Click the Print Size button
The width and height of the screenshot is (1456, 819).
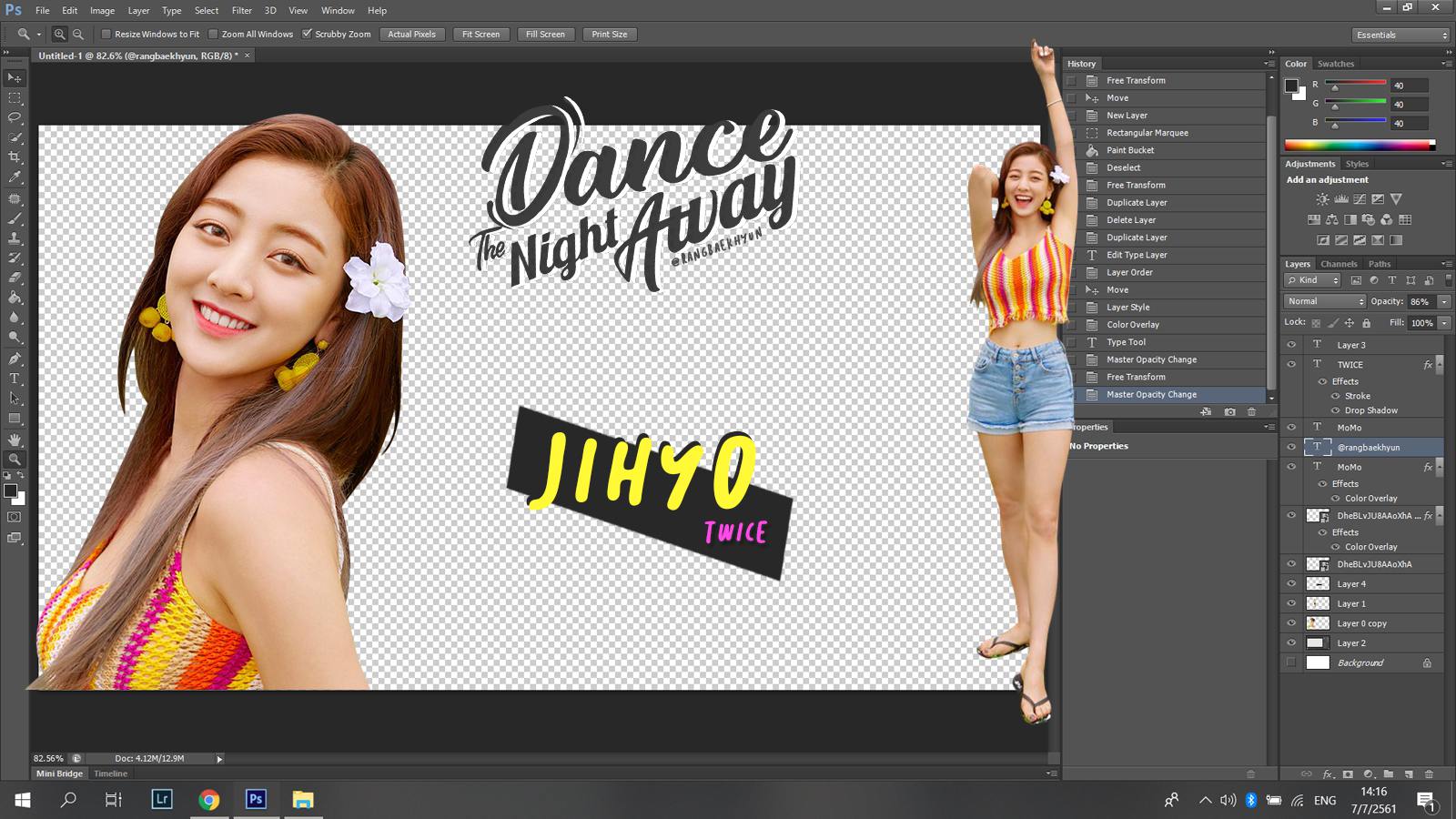609,35
